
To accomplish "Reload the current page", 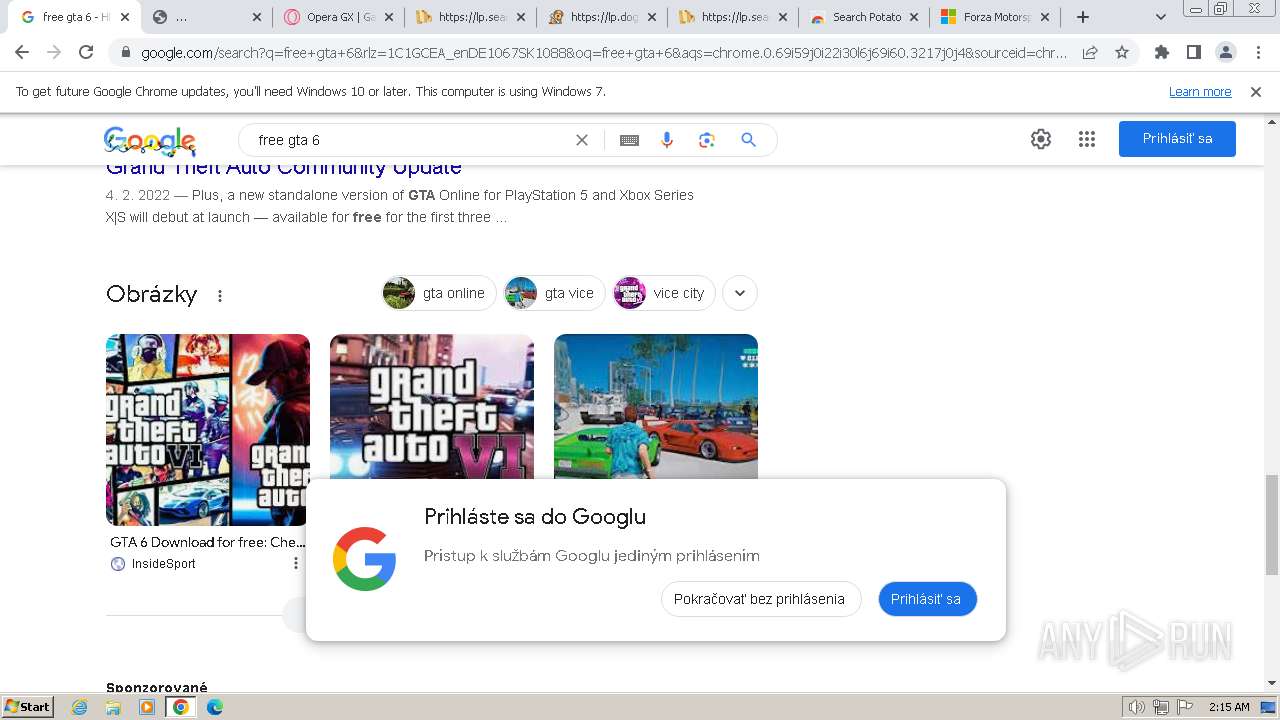I will [86, 53].
